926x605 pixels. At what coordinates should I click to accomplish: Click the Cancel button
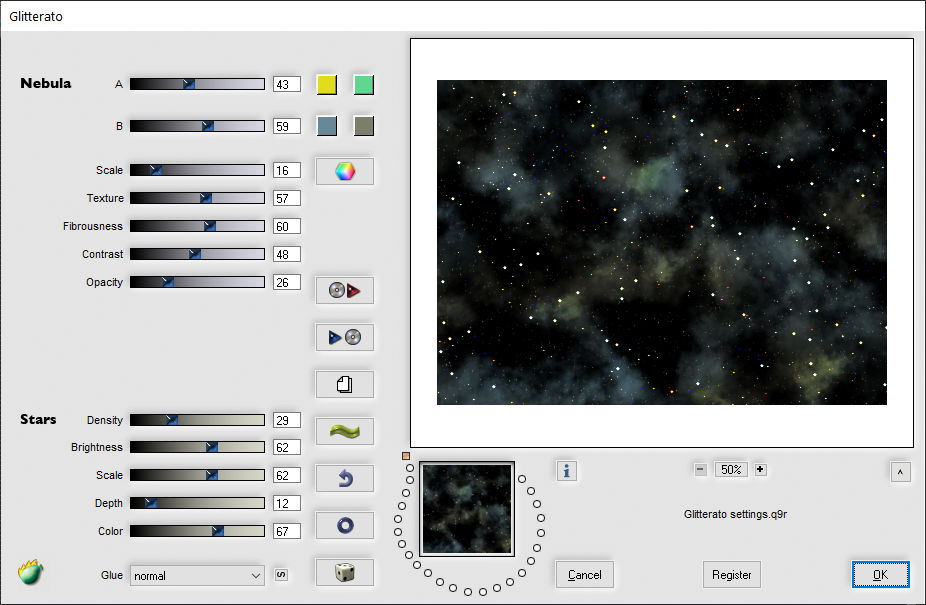(585, 575)
